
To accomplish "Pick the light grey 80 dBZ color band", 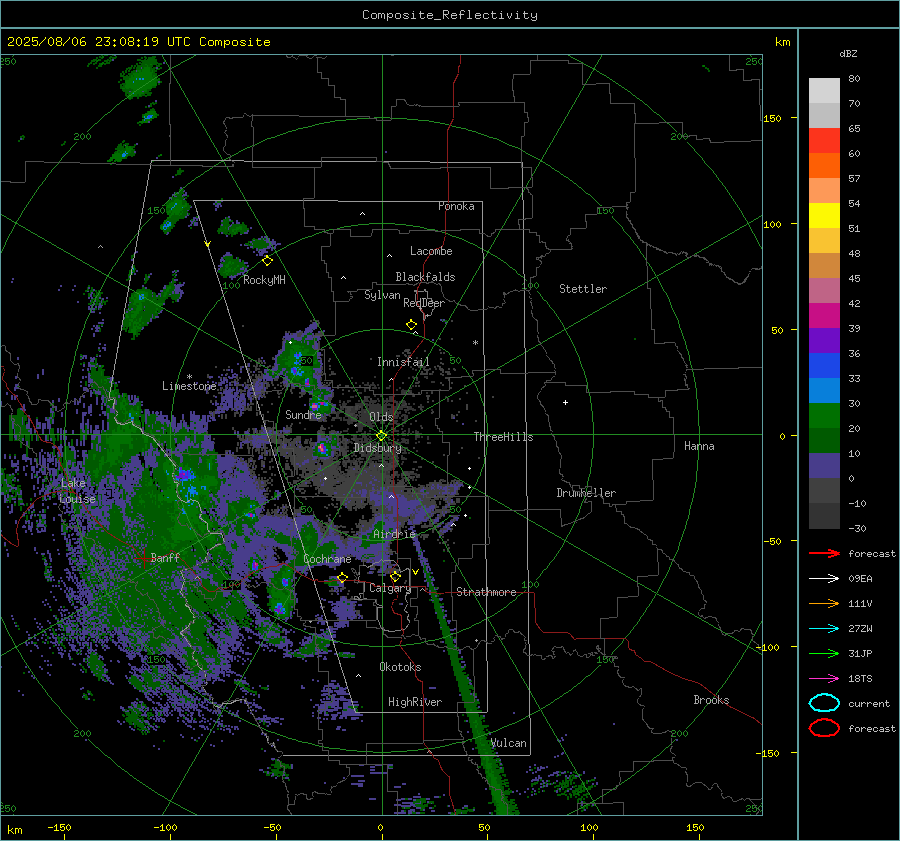I will coord(824,90).
